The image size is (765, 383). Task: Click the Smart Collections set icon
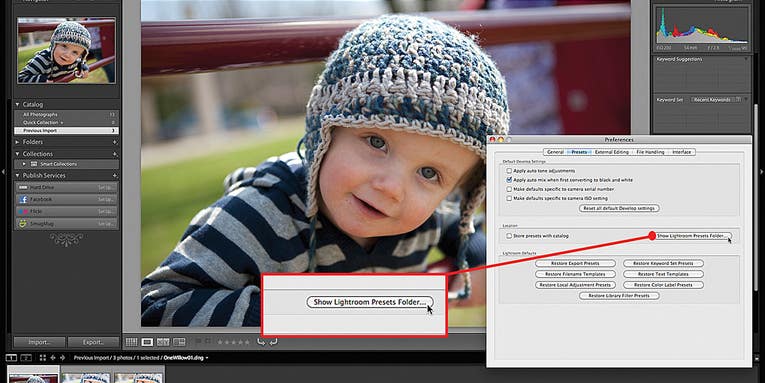pos(35,164)
